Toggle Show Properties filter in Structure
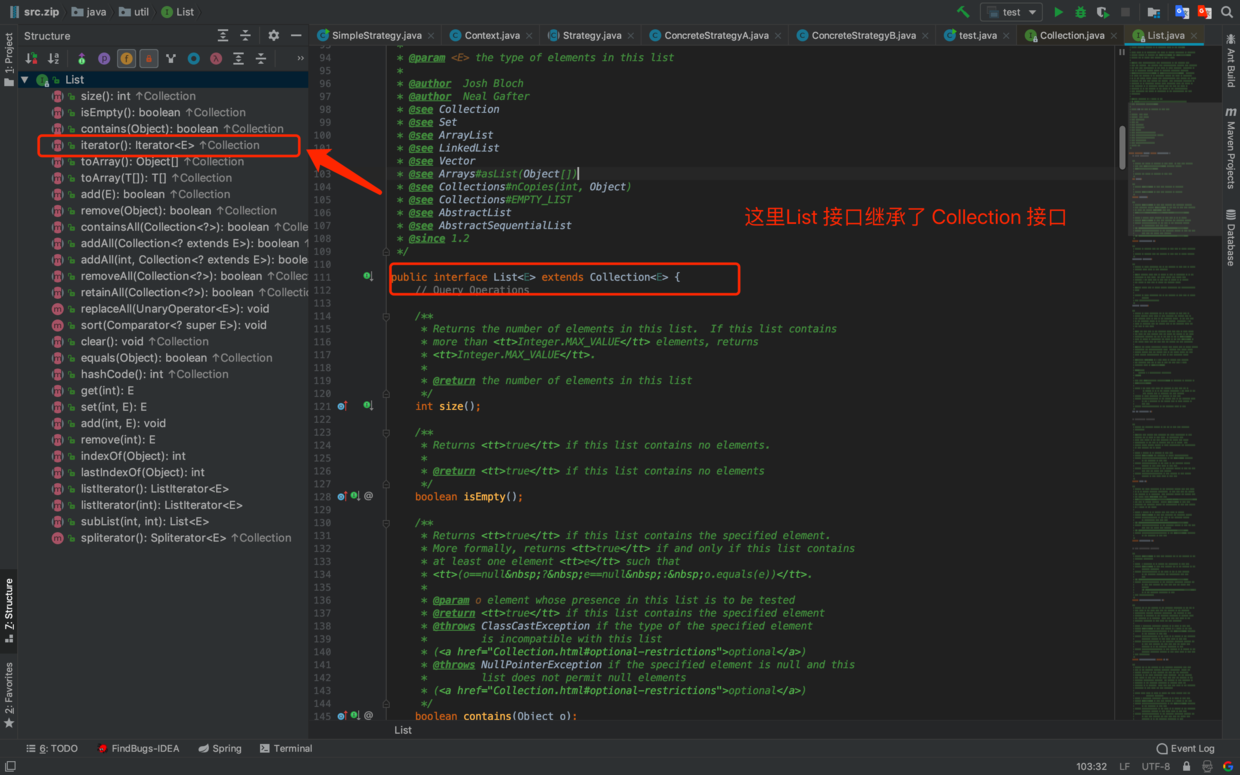1240x775 pixels. click(104, 59)
